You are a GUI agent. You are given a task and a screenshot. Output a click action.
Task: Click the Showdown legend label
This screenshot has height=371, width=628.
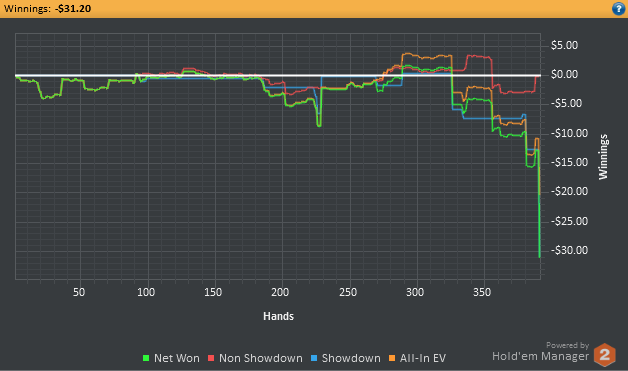tap(351, 358)
